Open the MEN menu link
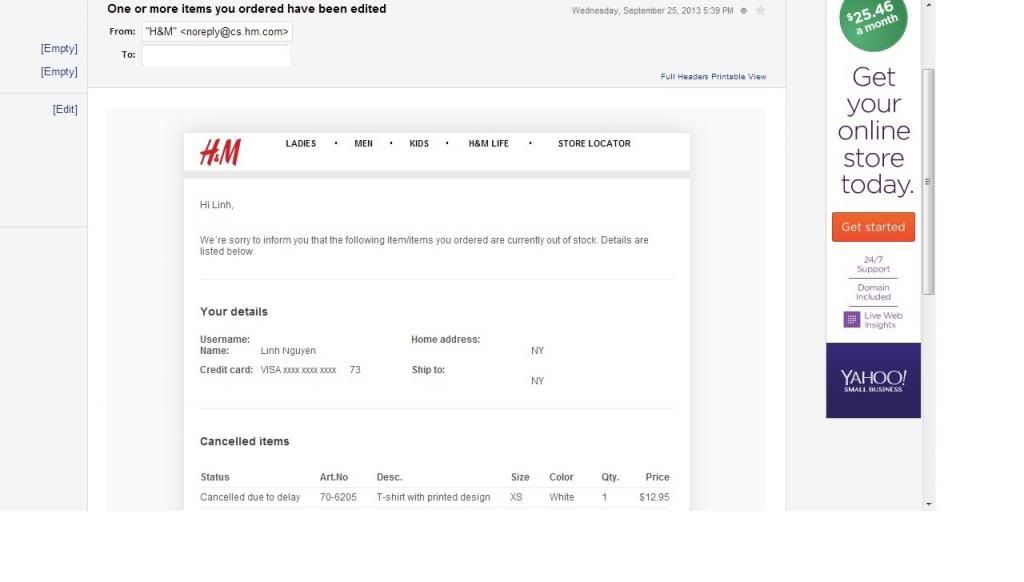Image resolution: width=1024 pixels, height=582 pixels. [363, 144]
